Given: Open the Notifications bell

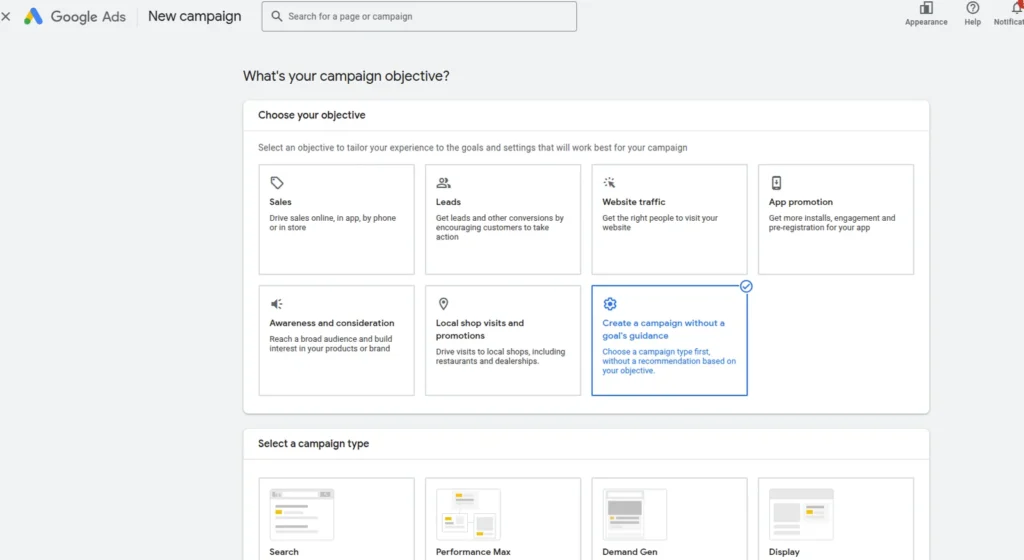Looking at the screenshot, I should [1015, 9].
